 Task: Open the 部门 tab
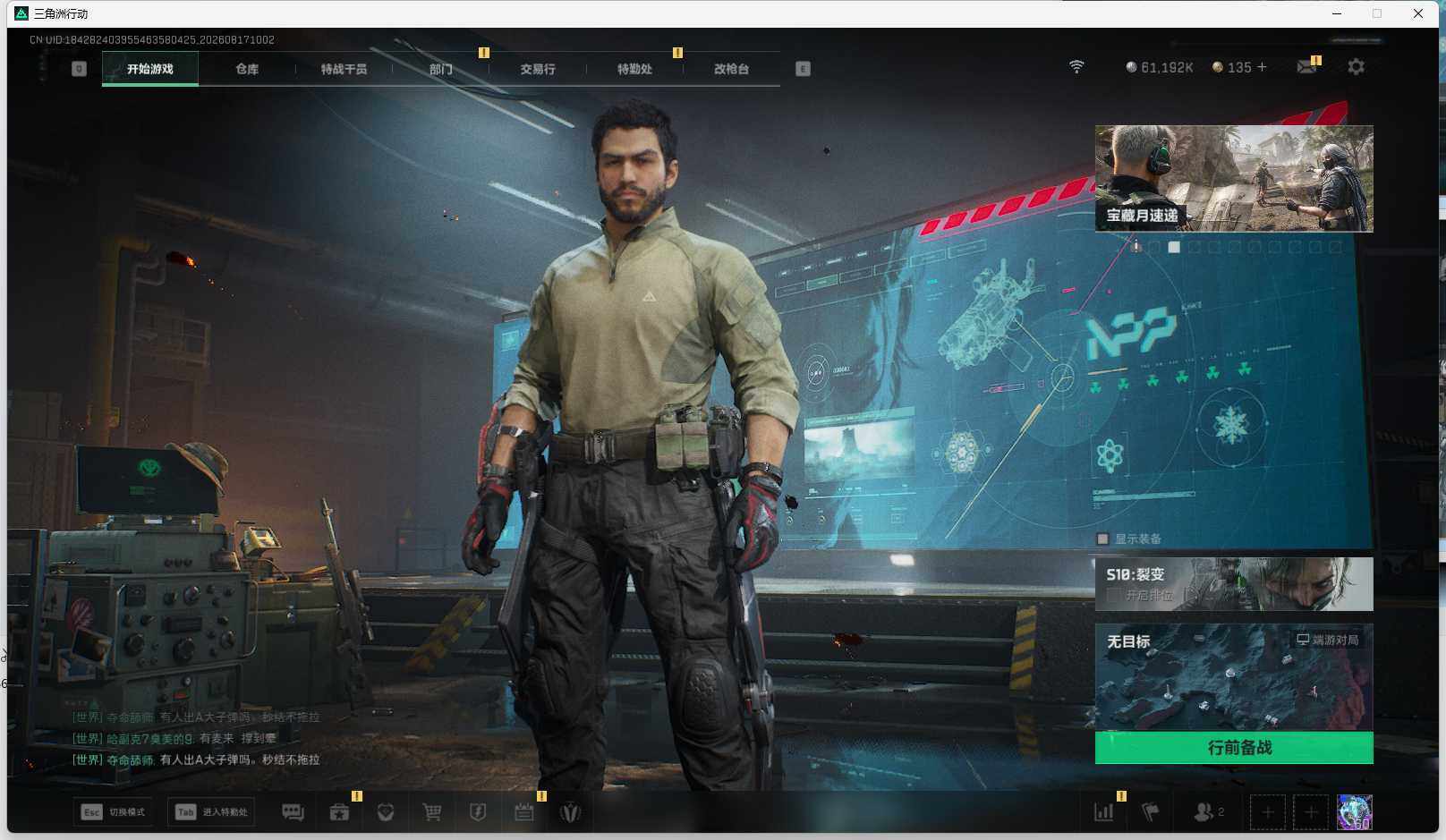tap(440, 69)
